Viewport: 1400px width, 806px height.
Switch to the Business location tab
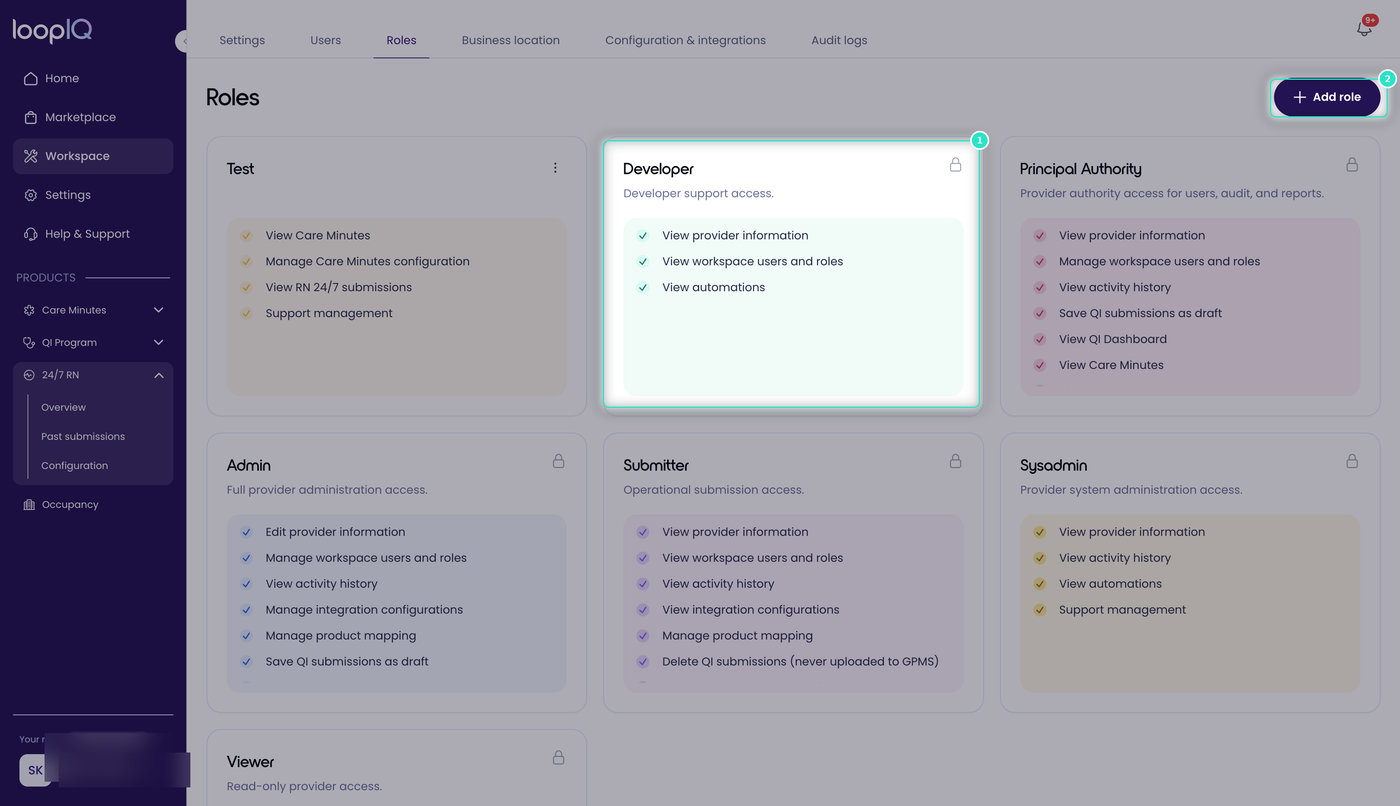pyautogui.click(x=511, y=40)
